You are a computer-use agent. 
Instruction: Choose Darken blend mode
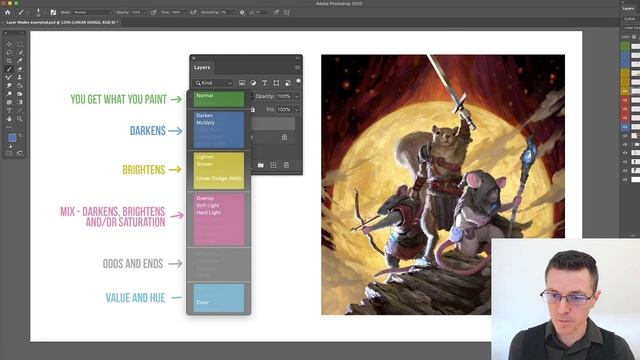pyautogui.click(x=204, y=116)
